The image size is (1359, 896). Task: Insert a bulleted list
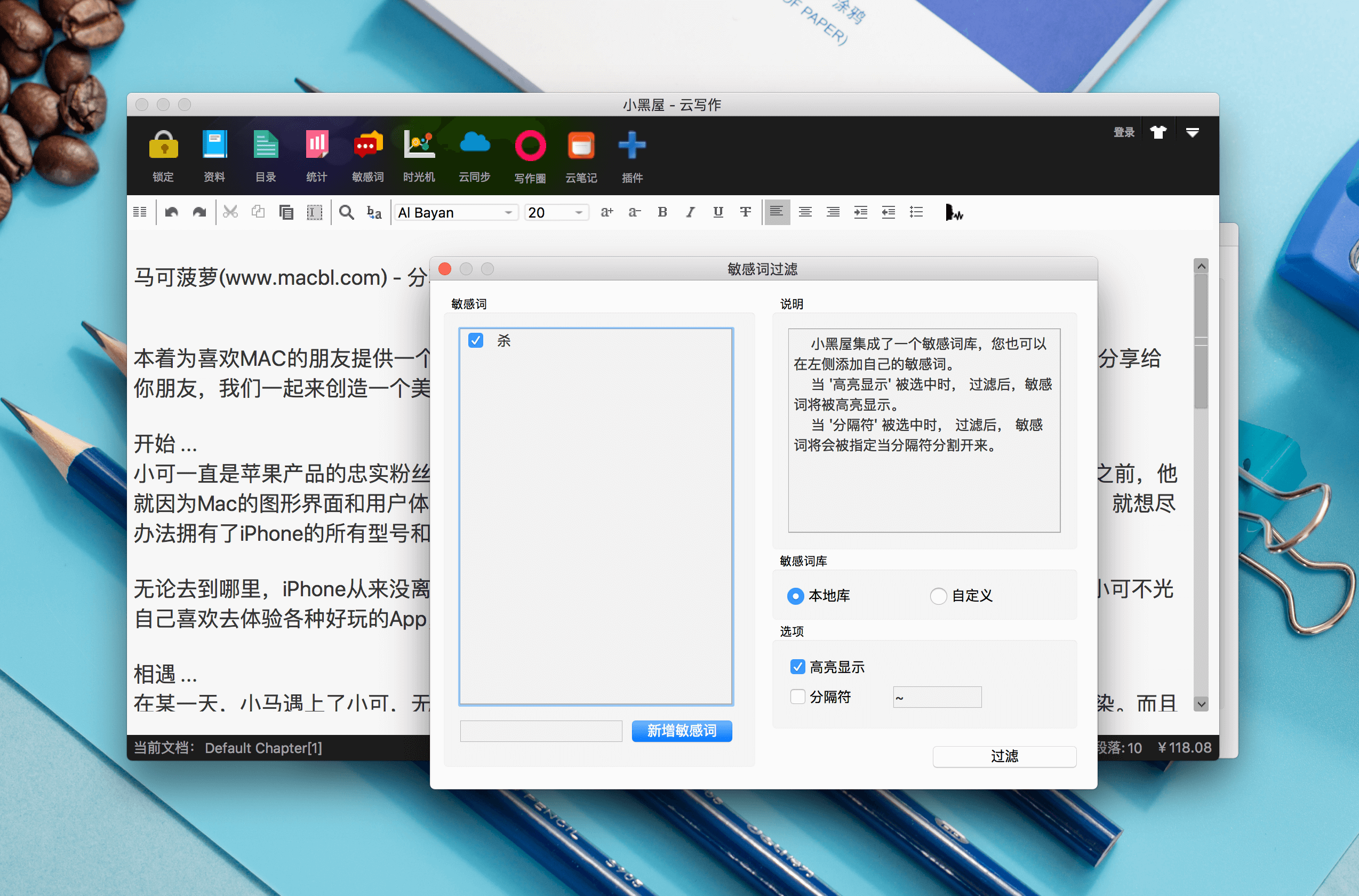(x=916, y=213)
